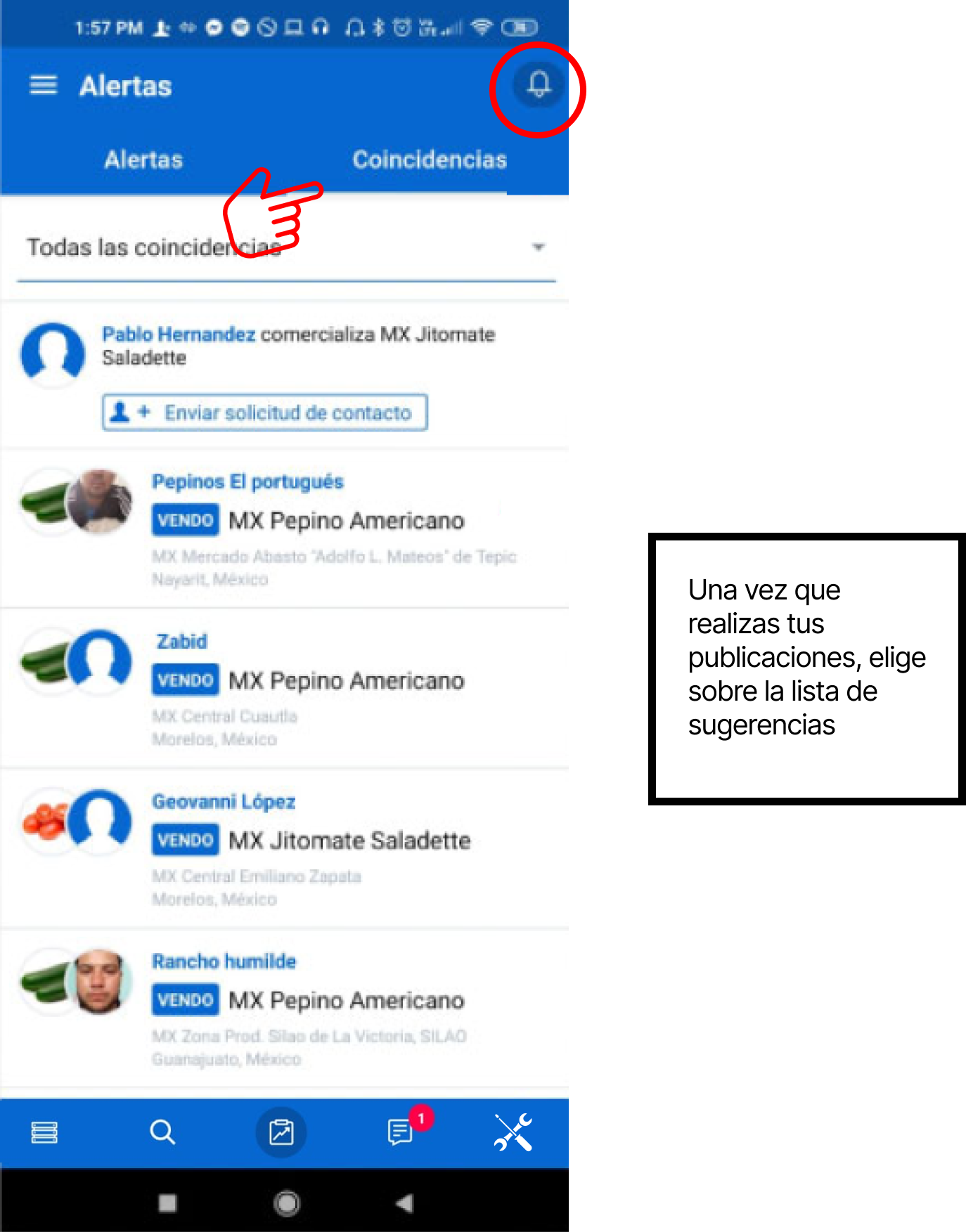Open the list view icon in bottom bar

coord(44,1132)
